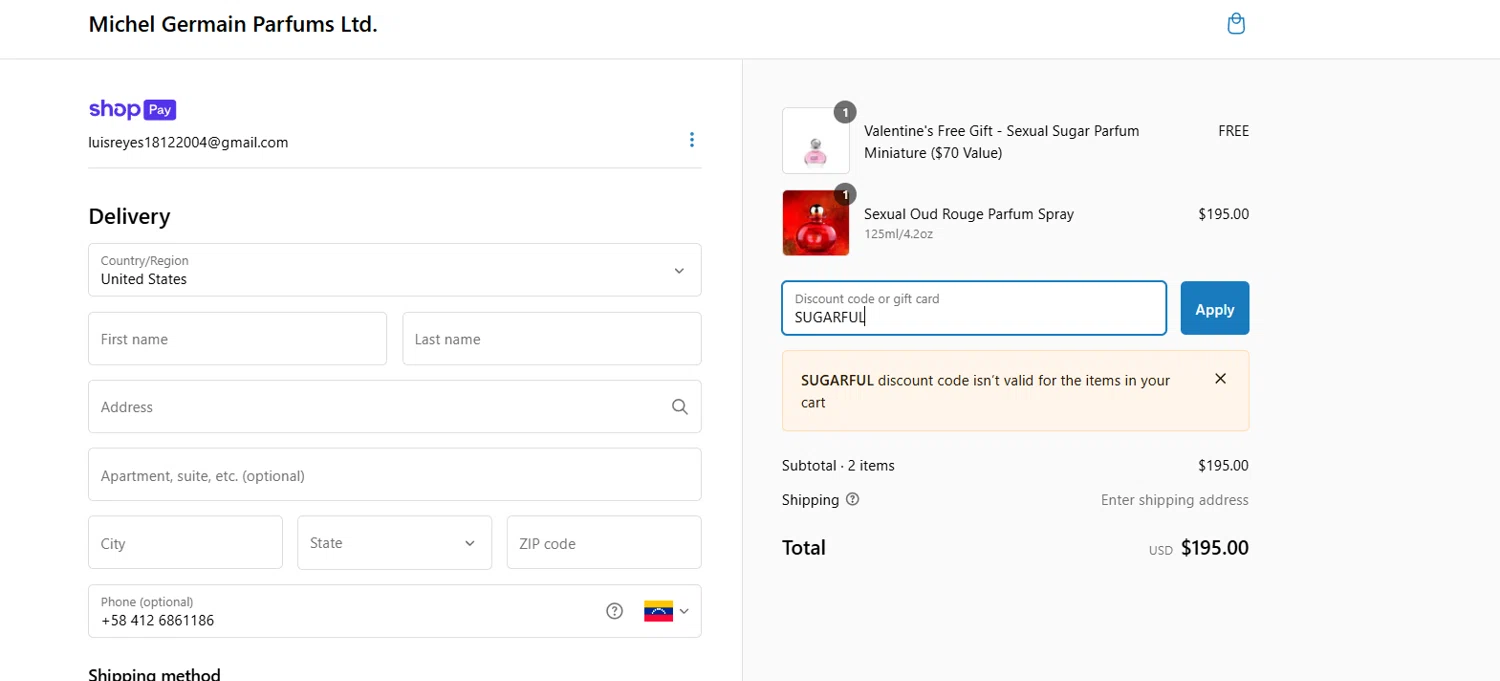Dismiss the SUGARFUL invalid code message
1500x681 pixels.
[x=1220, y=379]
